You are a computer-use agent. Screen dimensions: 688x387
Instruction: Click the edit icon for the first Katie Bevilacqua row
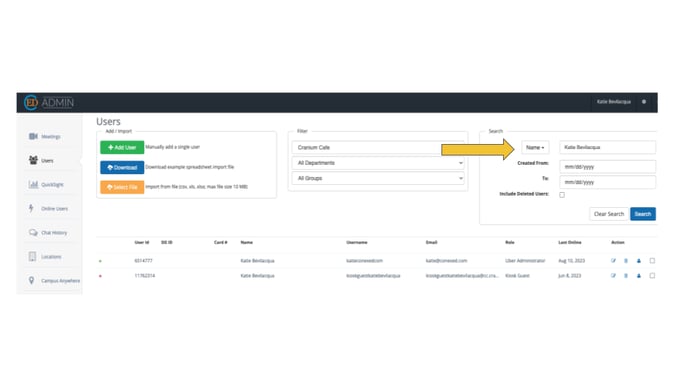613,261
